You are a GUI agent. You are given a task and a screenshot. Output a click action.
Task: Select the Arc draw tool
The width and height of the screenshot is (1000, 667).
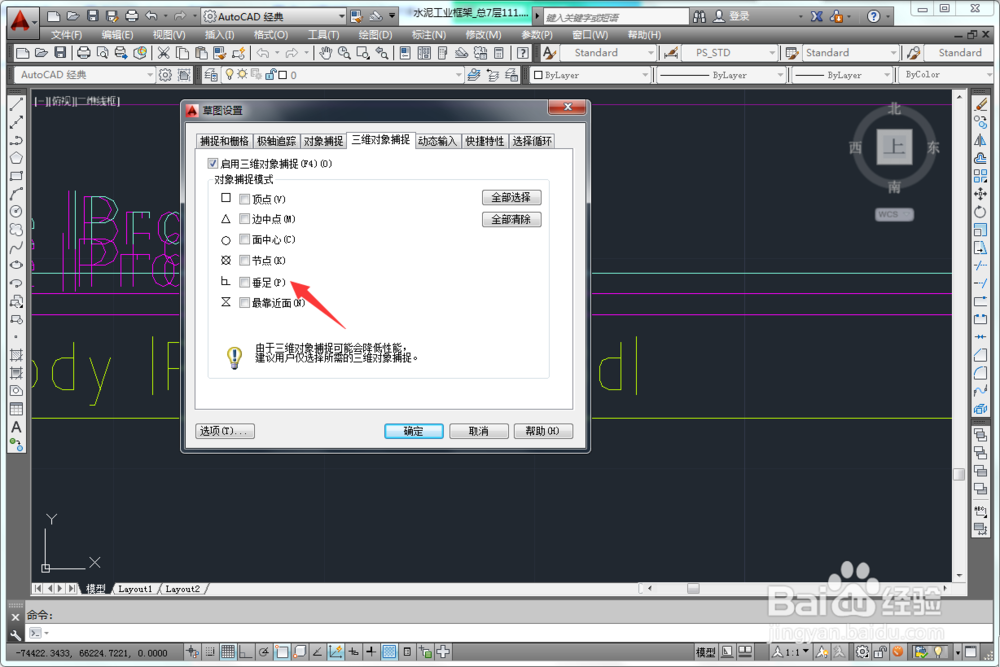(16, 193)
